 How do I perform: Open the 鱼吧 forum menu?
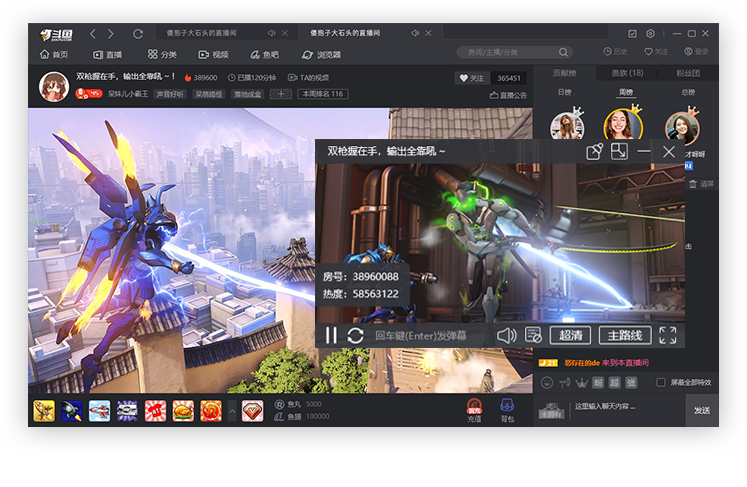265,54
